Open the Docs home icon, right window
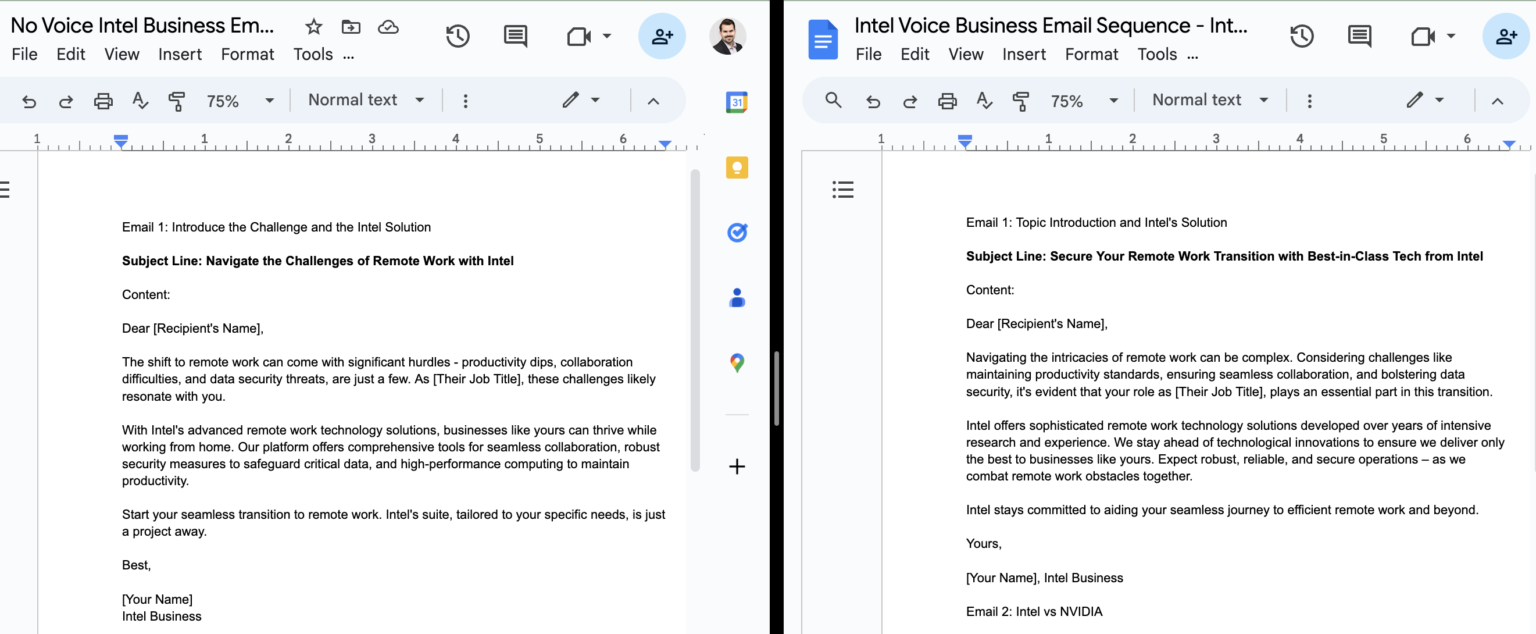 [823, 38]
